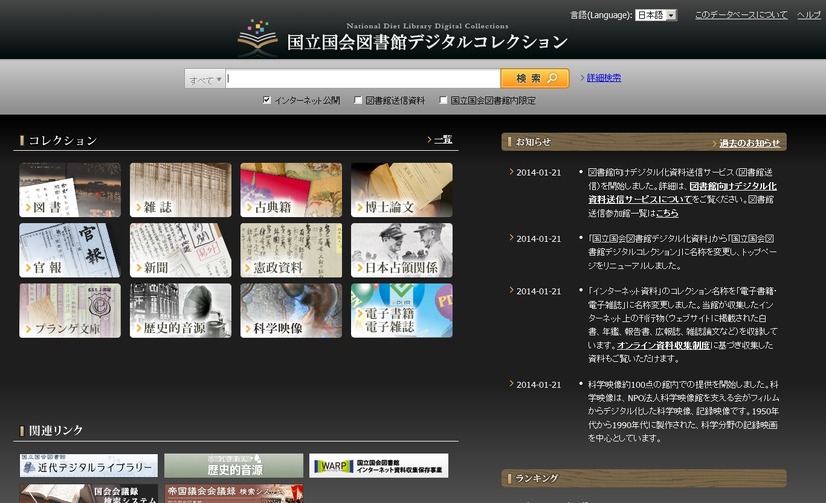Enable the 国立国会図書館内限定 checkbox

(443, 100)
